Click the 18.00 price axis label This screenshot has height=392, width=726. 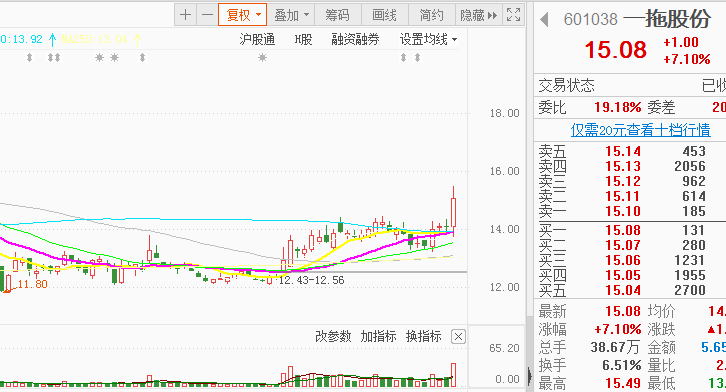point(505,113)
